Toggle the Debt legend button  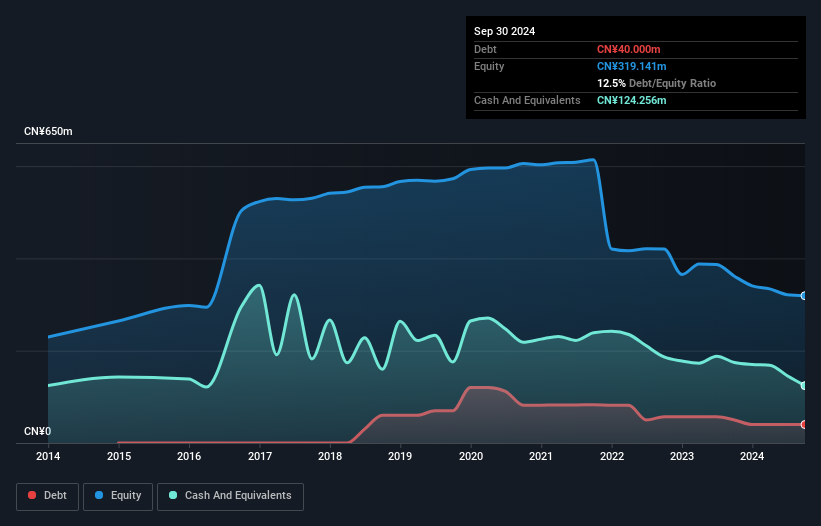tap(48, 496)
